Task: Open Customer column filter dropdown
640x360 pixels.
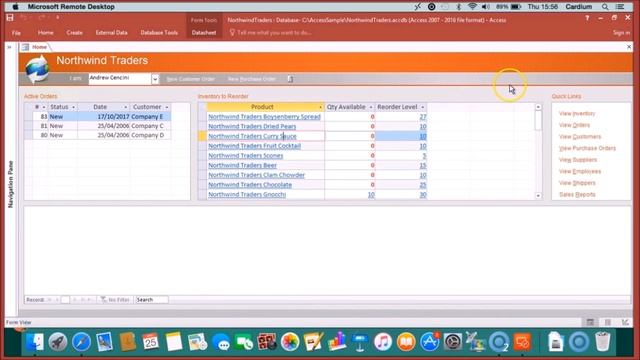Action: click(x=167, y=107)
